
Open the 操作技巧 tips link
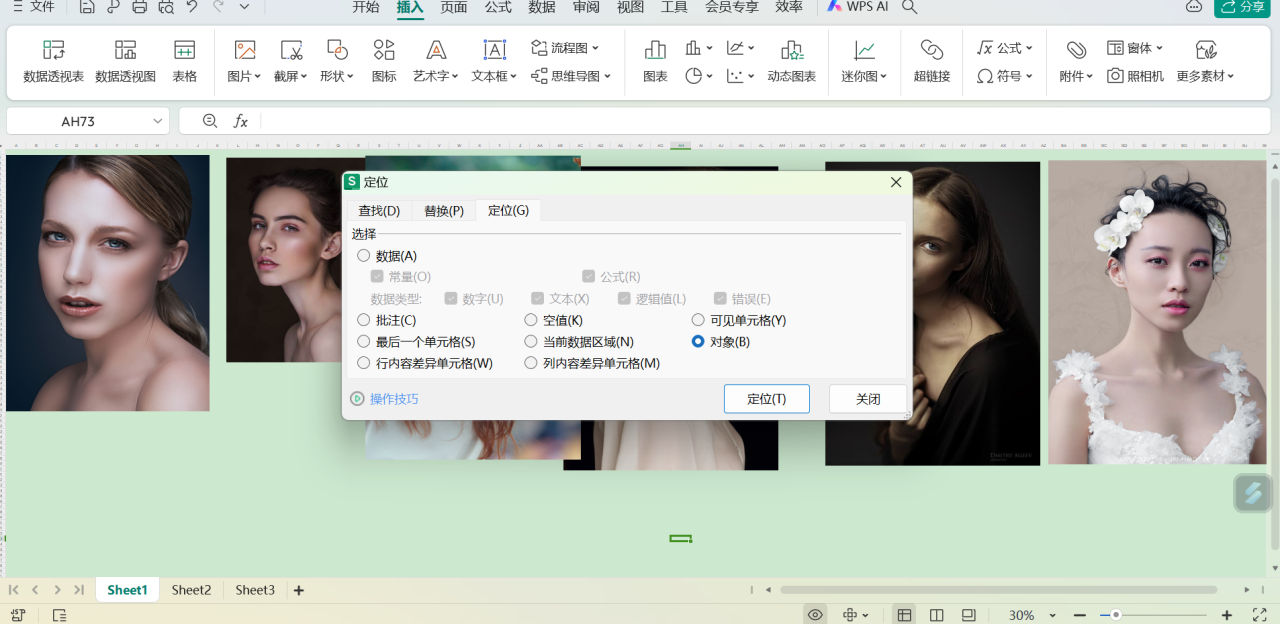394,399
